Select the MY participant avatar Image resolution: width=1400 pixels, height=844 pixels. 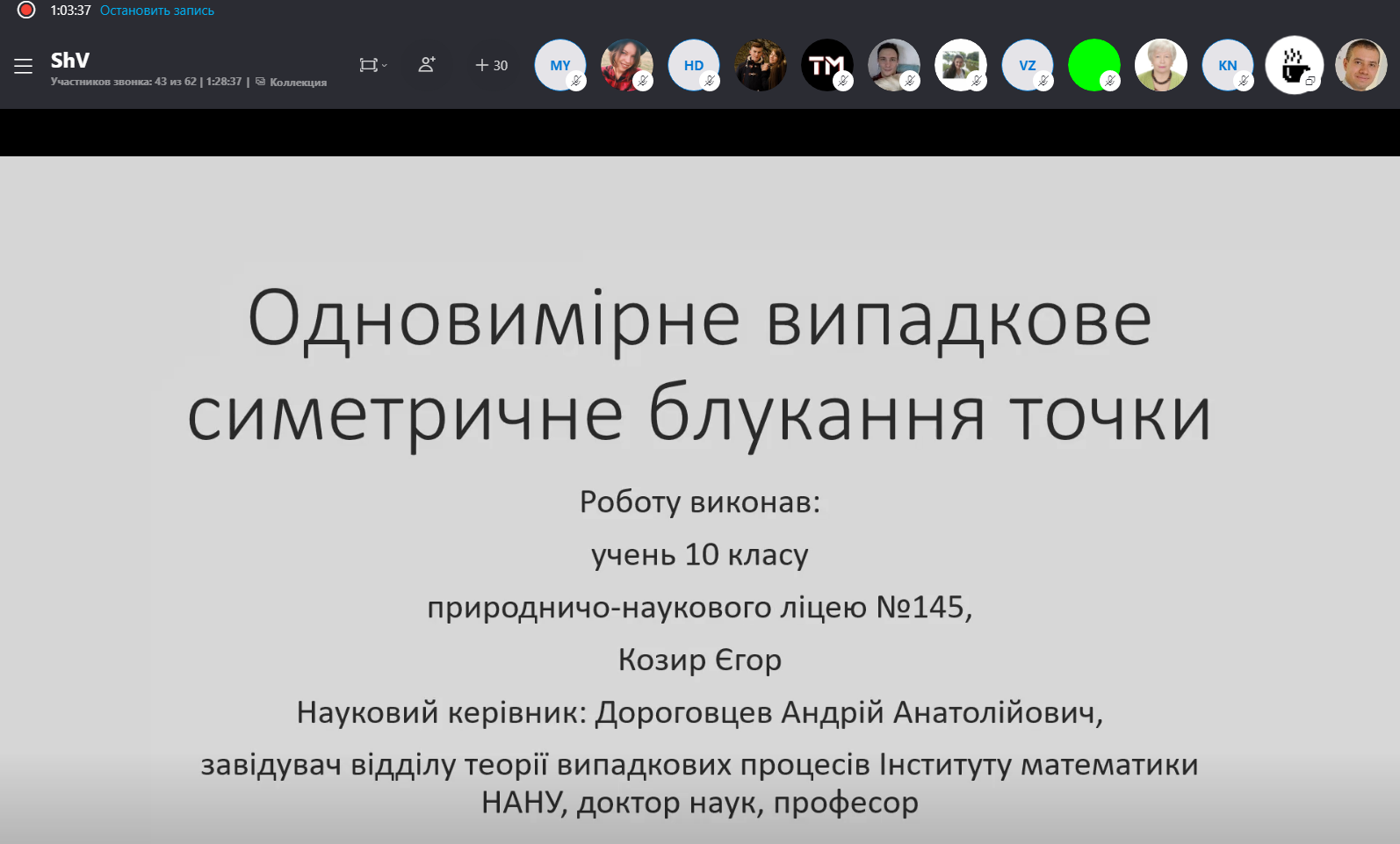560,65
